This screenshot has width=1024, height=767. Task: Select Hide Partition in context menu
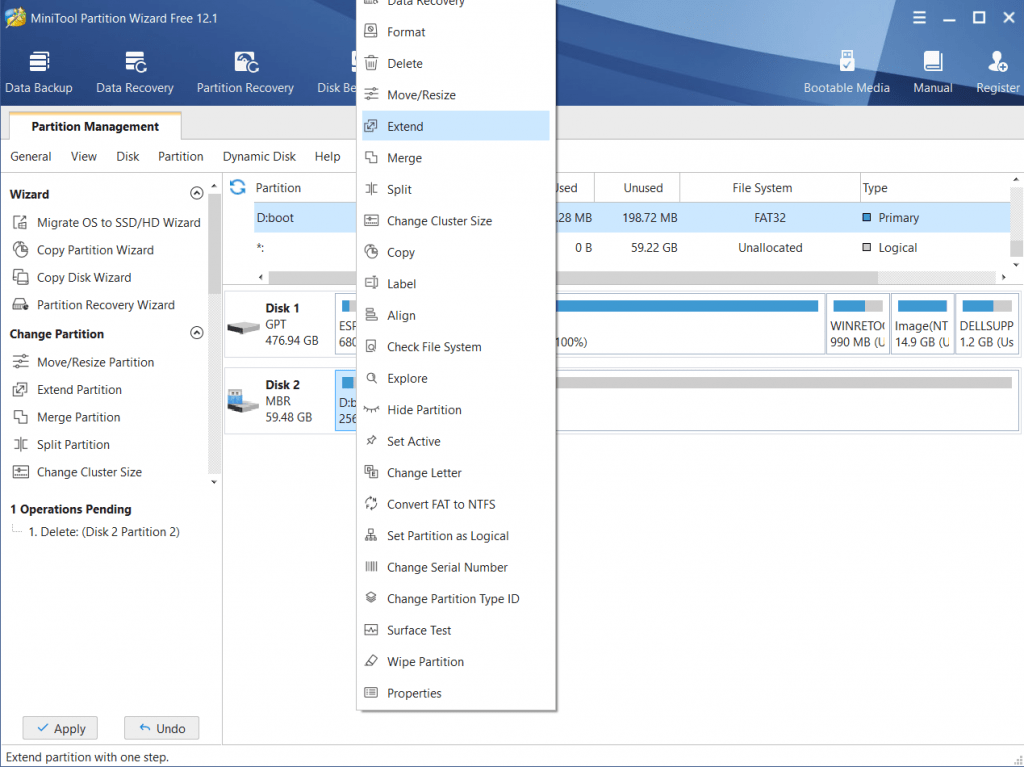tap(456, 410)
